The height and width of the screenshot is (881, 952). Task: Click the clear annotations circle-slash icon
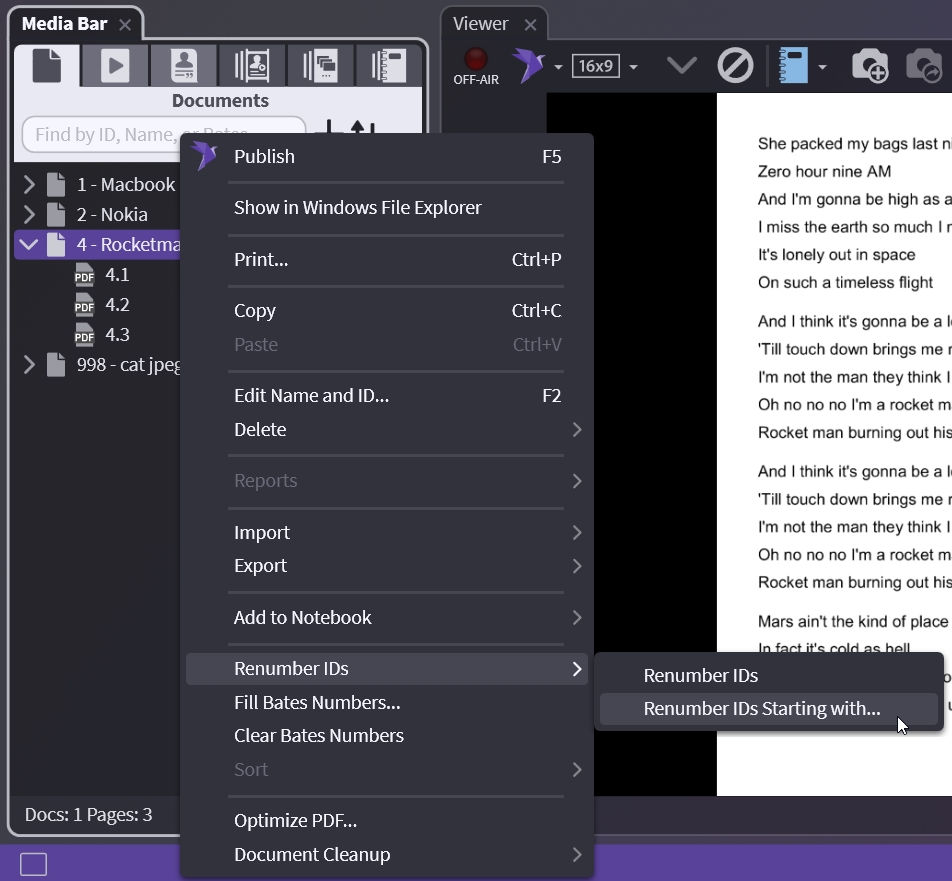(x=735, y=67)
